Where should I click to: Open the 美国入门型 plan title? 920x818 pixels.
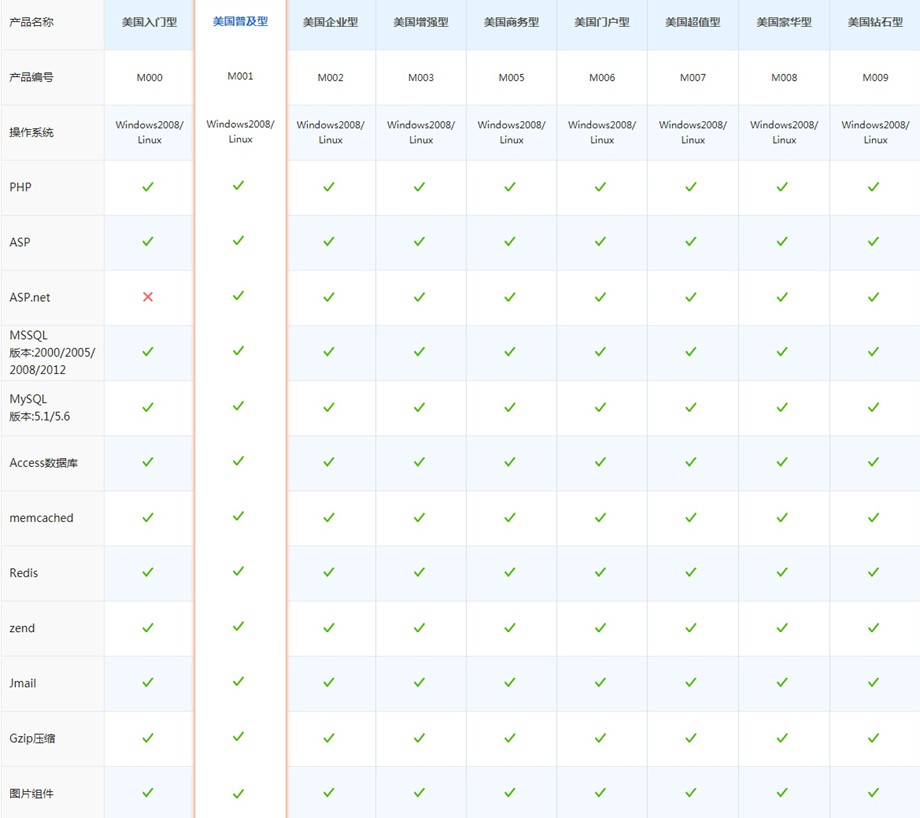click(x=149, y=22)
